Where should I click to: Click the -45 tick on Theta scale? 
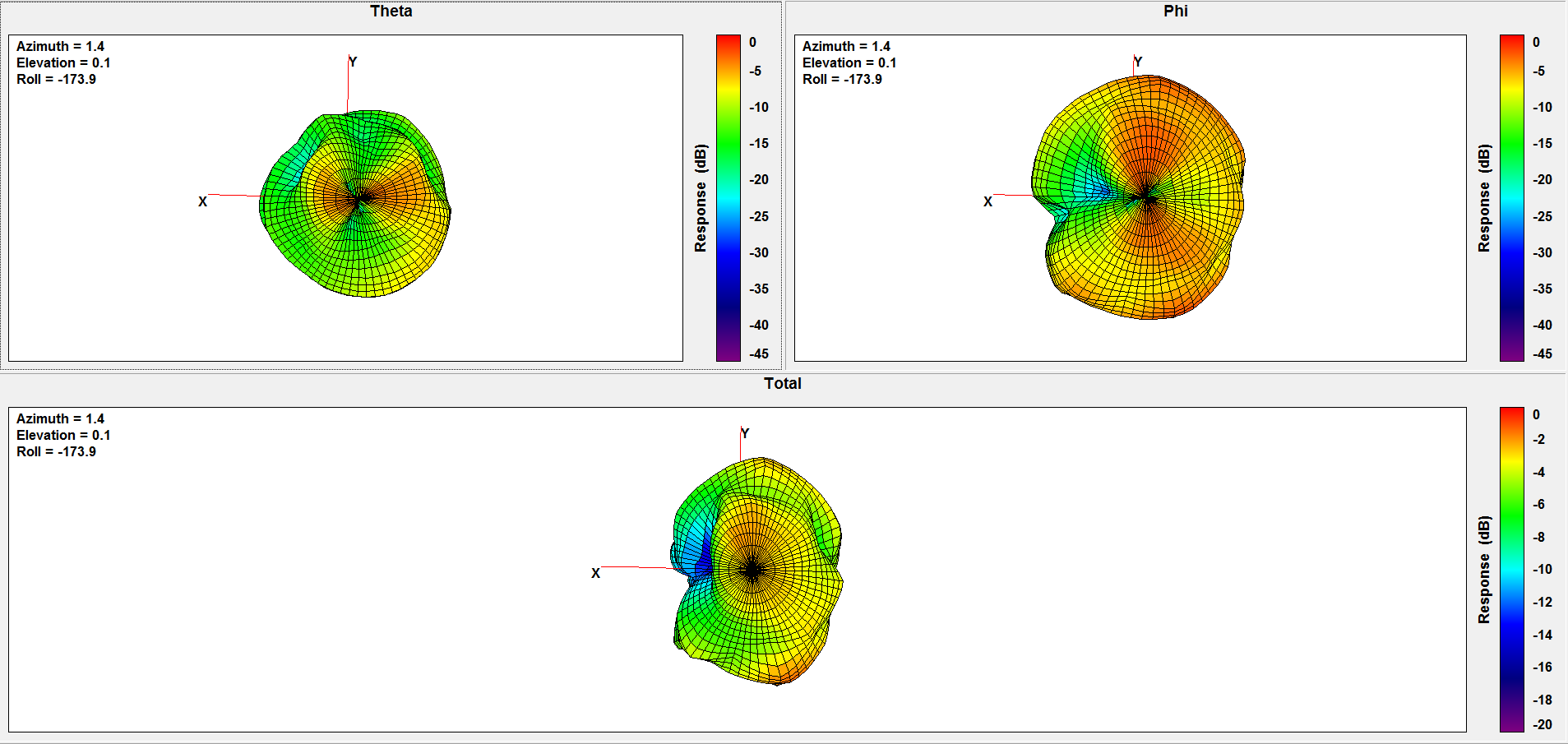759,354
